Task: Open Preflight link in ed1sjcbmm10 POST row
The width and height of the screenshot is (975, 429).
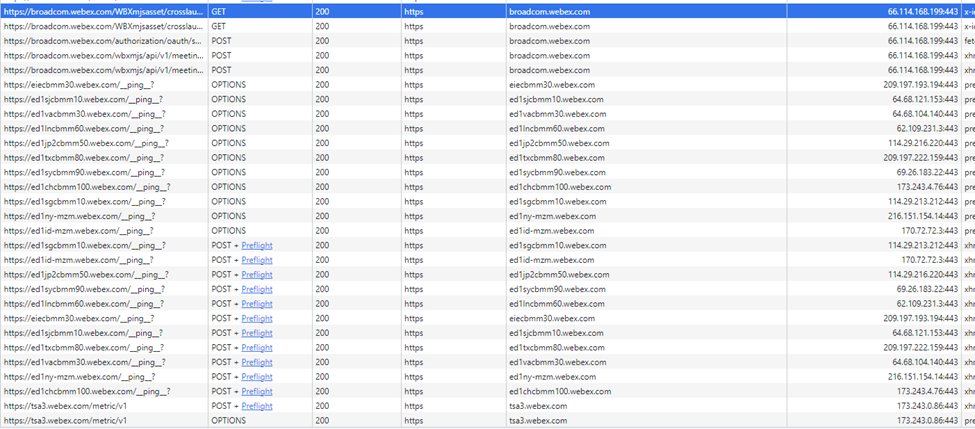Action: tap(257, 333)
